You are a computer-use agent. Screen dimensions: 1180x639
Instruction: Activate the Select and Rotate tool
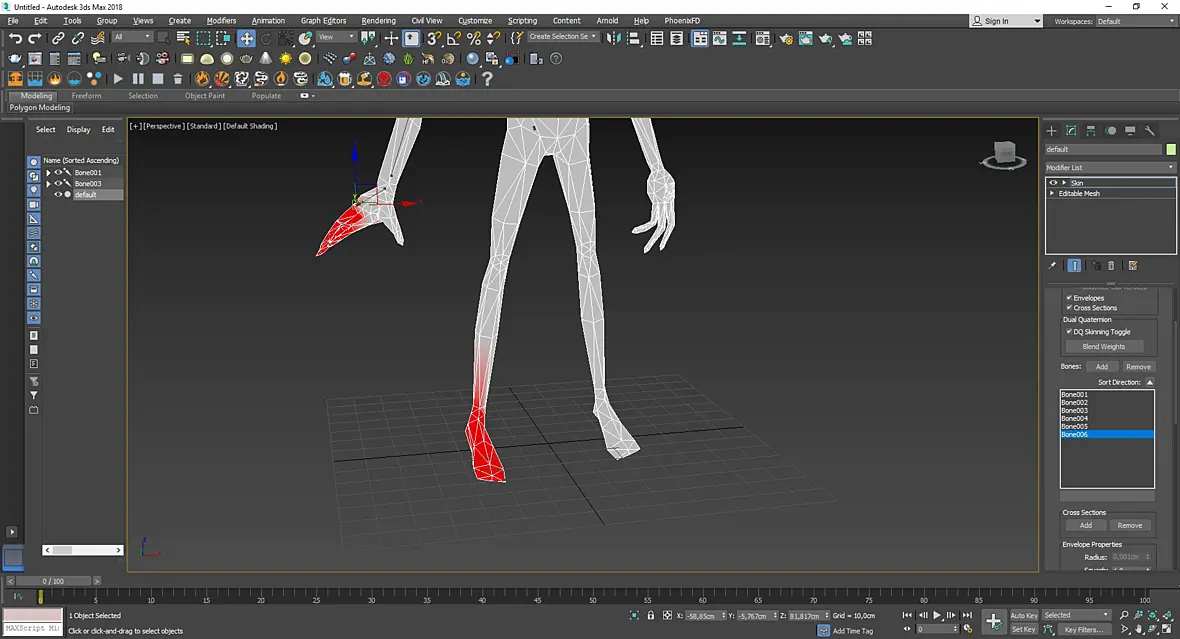coord(266,38)
